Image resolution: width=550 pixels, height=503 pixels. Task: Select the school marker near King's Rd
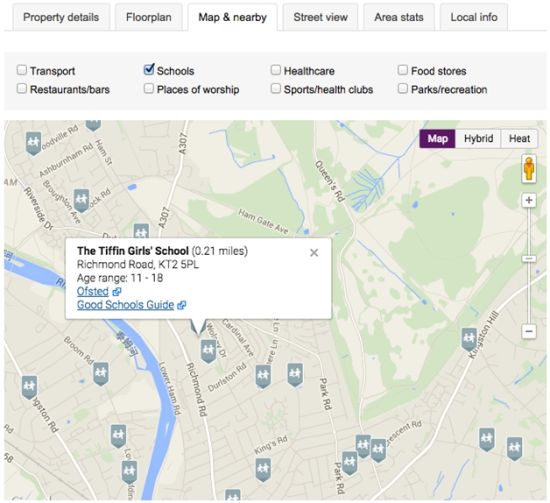(x=263, y=470)
